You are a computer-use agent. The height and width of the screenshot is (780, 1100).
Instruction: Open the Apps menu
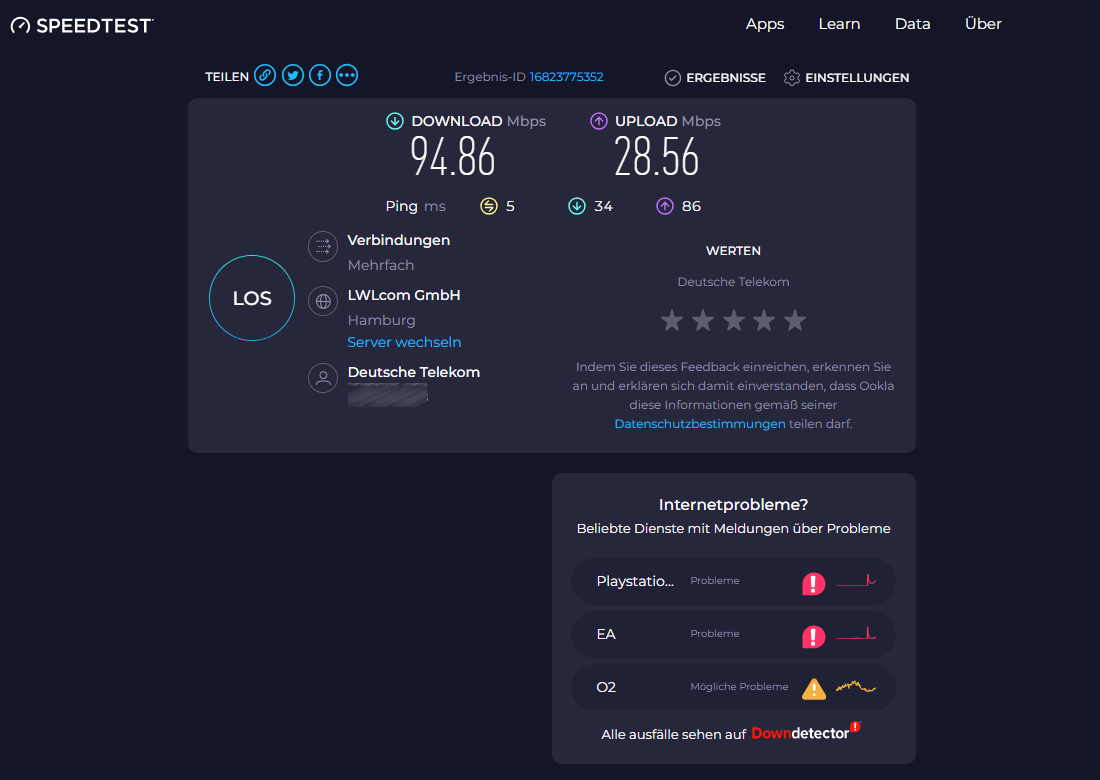765,25
